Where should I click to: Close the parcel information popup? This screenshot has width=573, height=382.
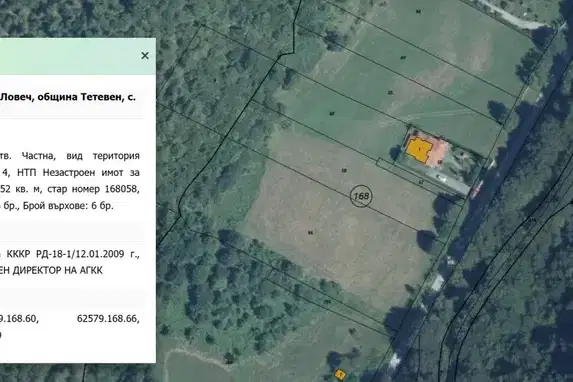tap(145, 56)
